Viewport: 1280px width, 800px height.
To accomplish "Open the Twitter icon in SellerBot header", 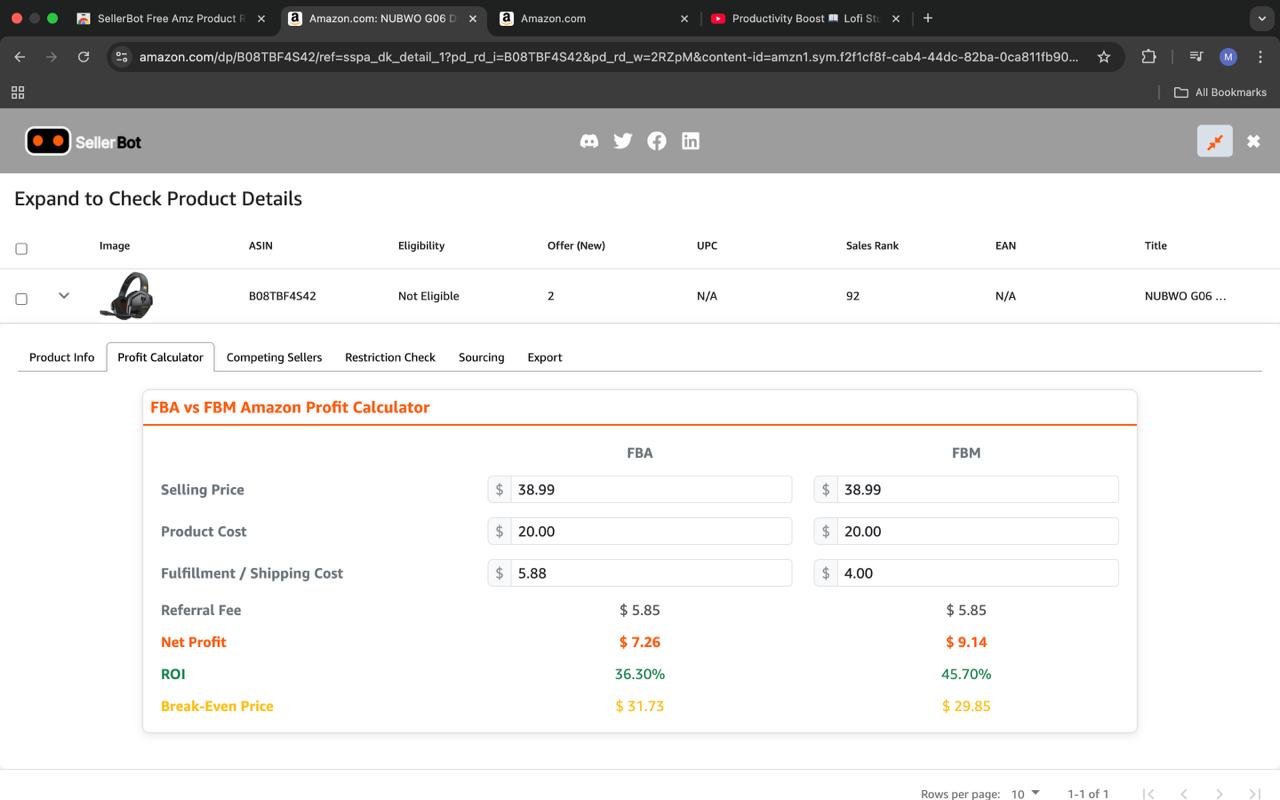I will pyautogui.click(x=623, y=141).
